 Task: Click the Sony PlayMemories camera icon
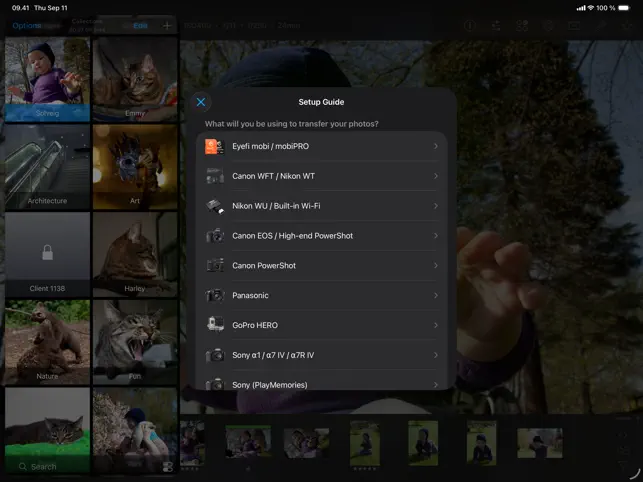pyautogui.click(x=214, y=384)
